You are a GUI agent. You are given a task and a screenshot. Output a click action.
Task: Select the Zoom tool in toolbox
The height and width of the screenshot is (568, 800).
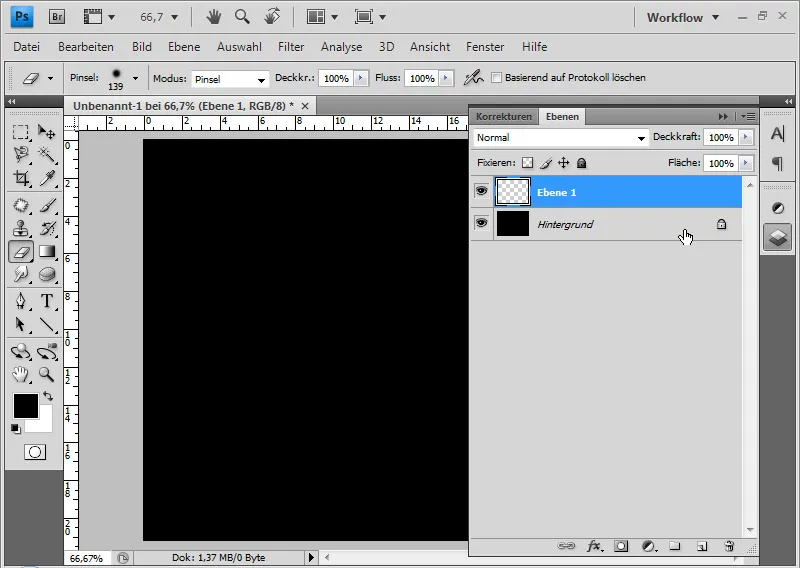(46, 375)
